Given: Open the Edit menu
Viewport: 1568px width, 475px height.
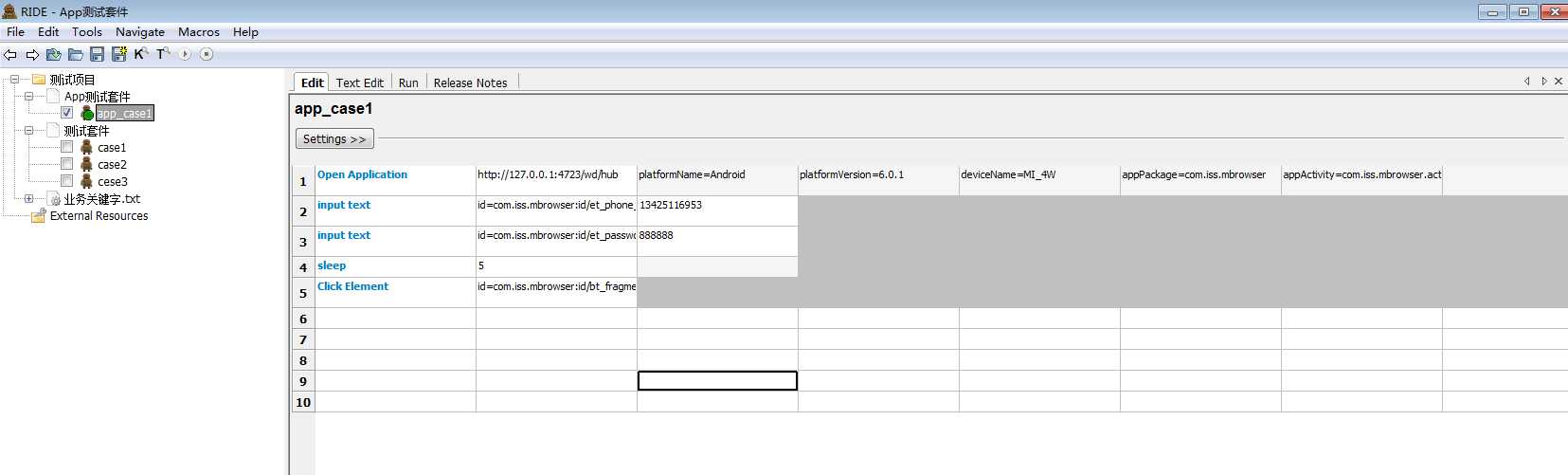Looking at the screenshot, I should (47, 31).
